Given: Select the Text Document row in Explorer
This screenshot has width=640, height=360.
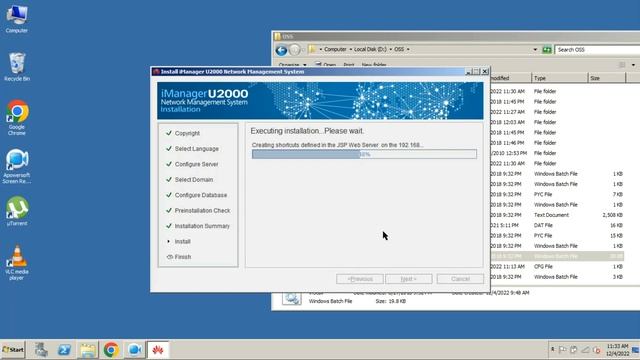Looking at the screenshot, I should (557, 215).
